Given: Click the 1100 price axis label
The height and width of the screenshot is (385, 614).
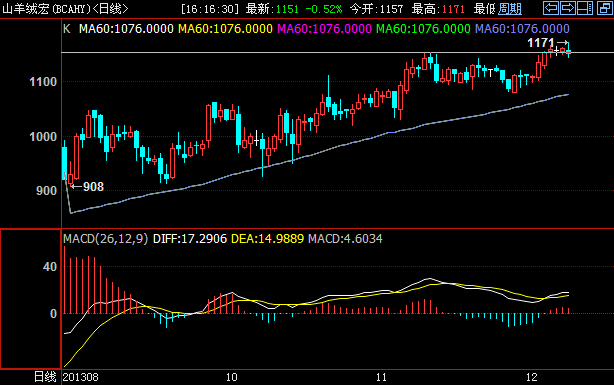Looking at the screenshot, I should [x=43, y=82].
